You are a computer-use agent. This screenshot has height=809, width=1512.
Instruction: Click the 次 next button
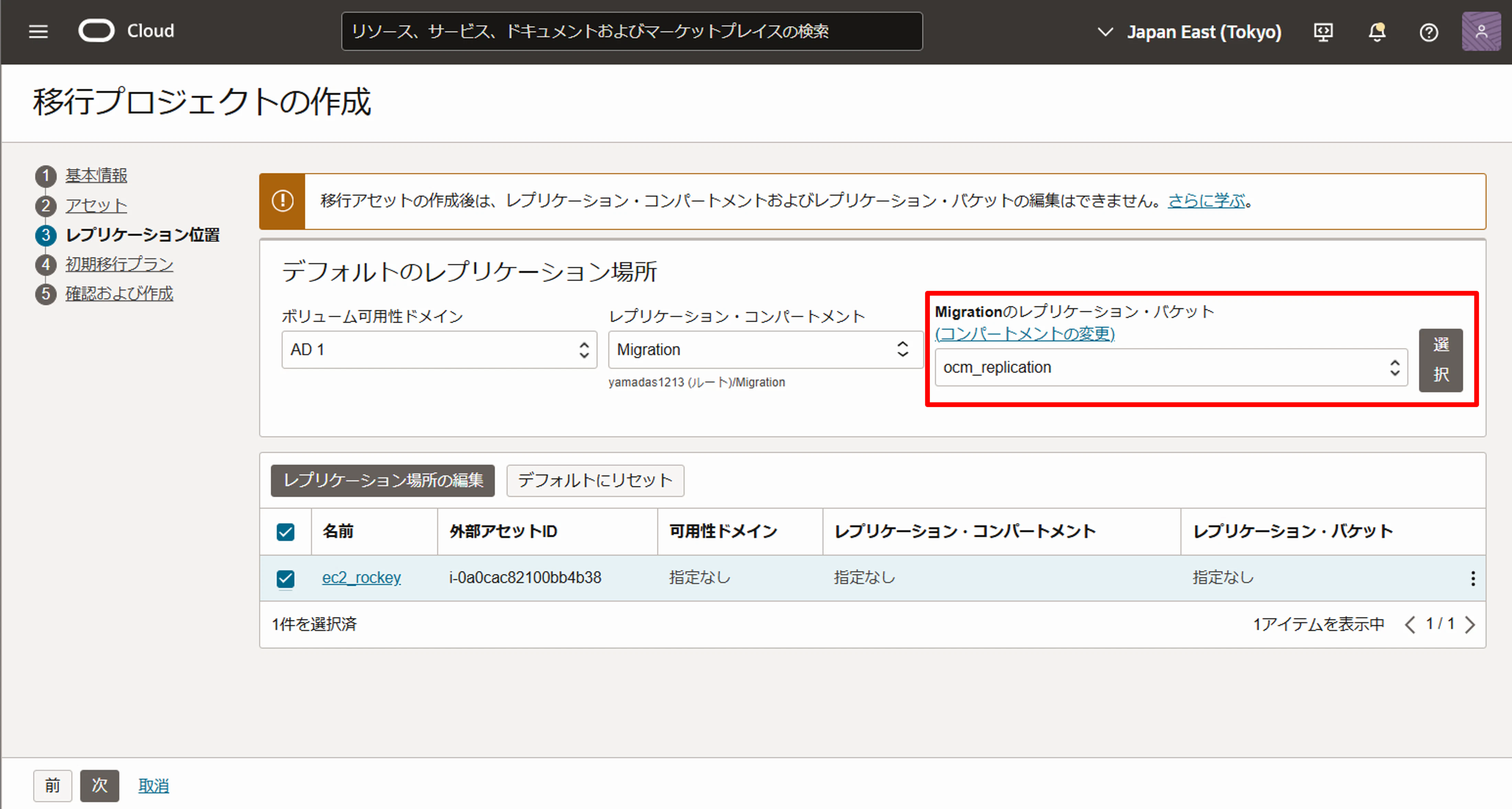[100, 786]
